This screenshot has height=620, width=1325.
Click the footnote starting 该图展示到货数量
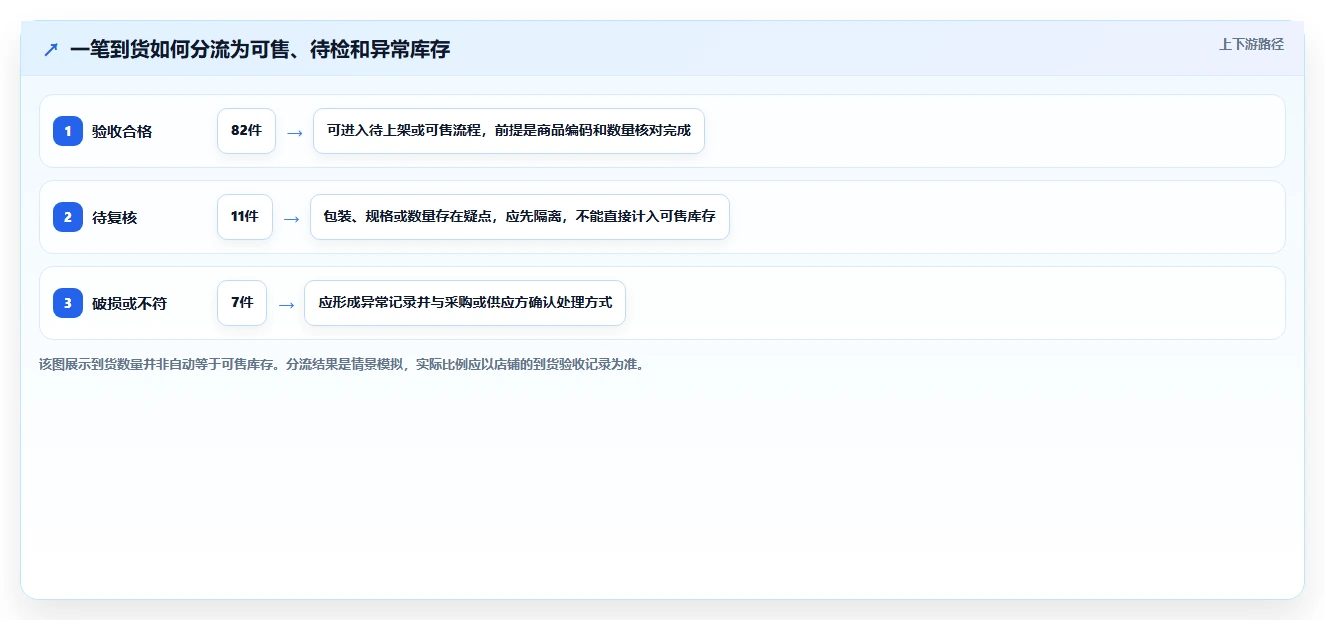(x=342, y=364)
